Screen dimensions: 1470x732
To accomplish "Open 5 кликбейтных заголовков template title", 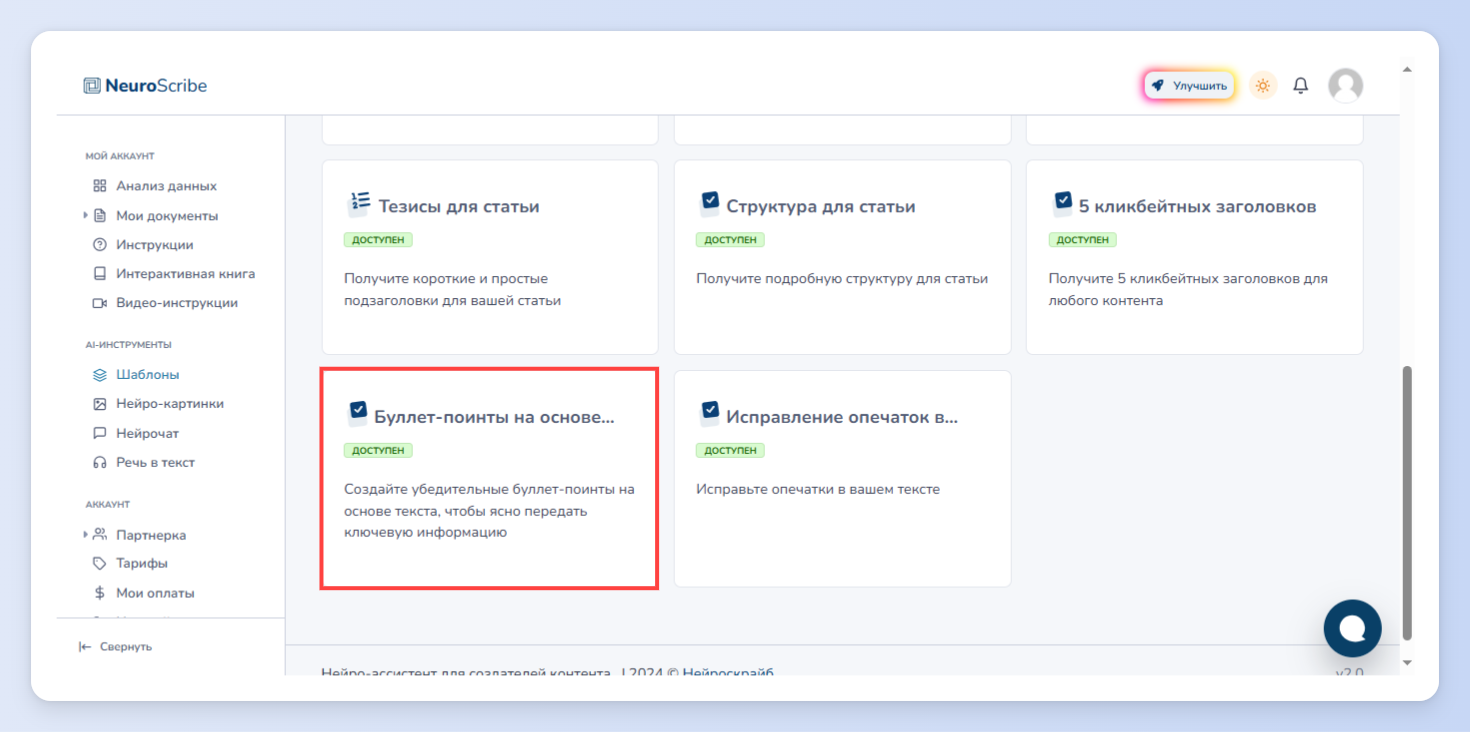I will (x=1197, y=207).
